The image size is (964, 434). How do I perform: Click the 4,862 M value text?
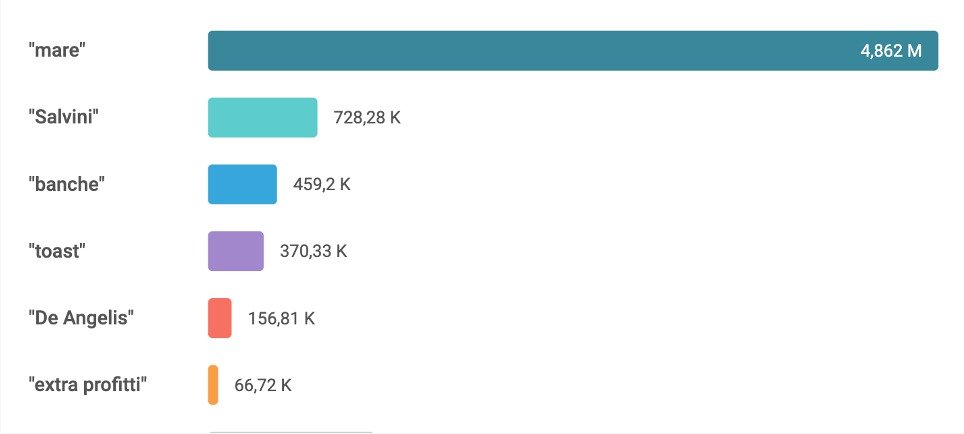coord(890,51)
